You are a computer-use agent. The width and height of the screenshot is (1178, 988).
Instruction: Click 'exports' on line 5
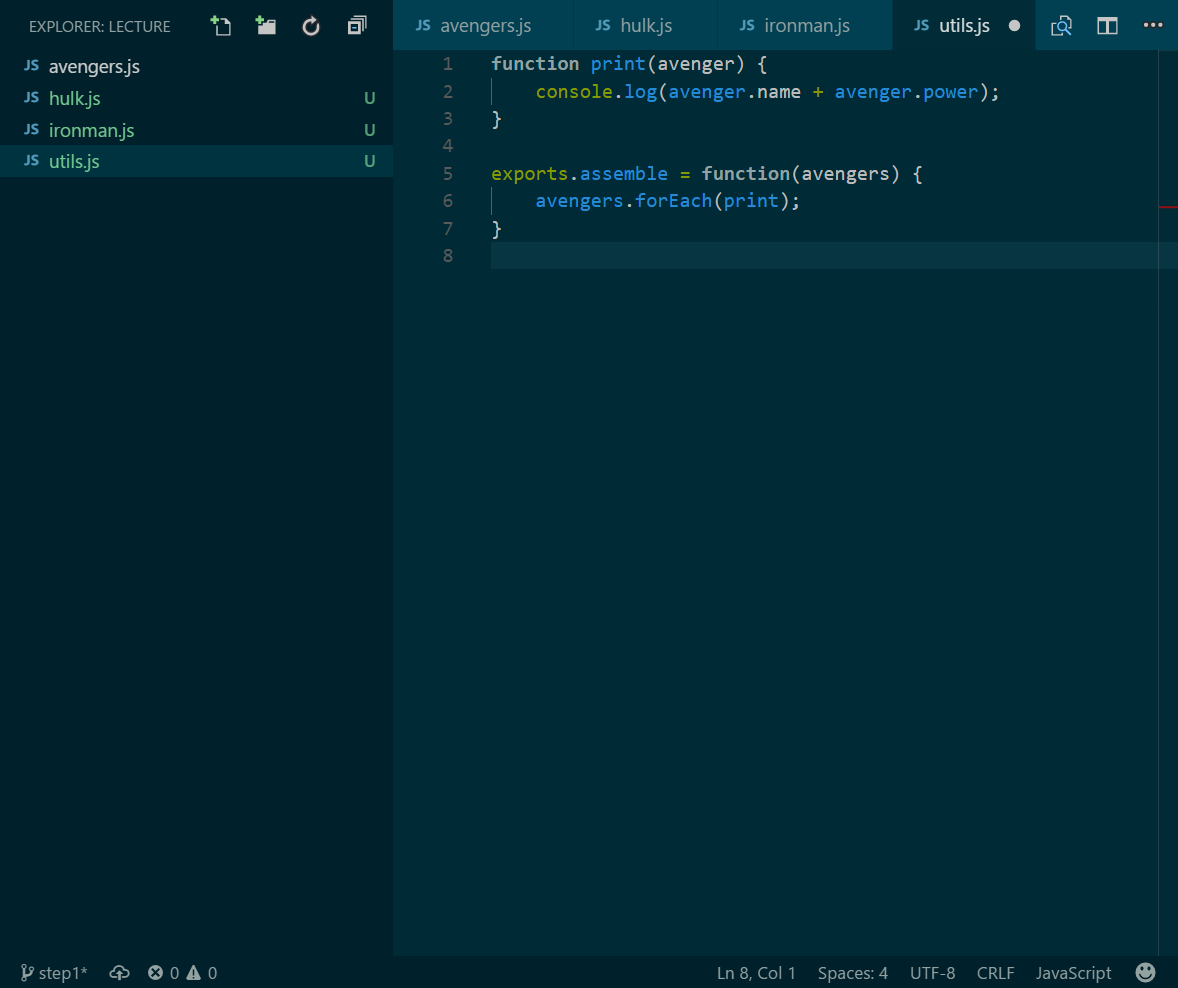click(x=530, y=174)
